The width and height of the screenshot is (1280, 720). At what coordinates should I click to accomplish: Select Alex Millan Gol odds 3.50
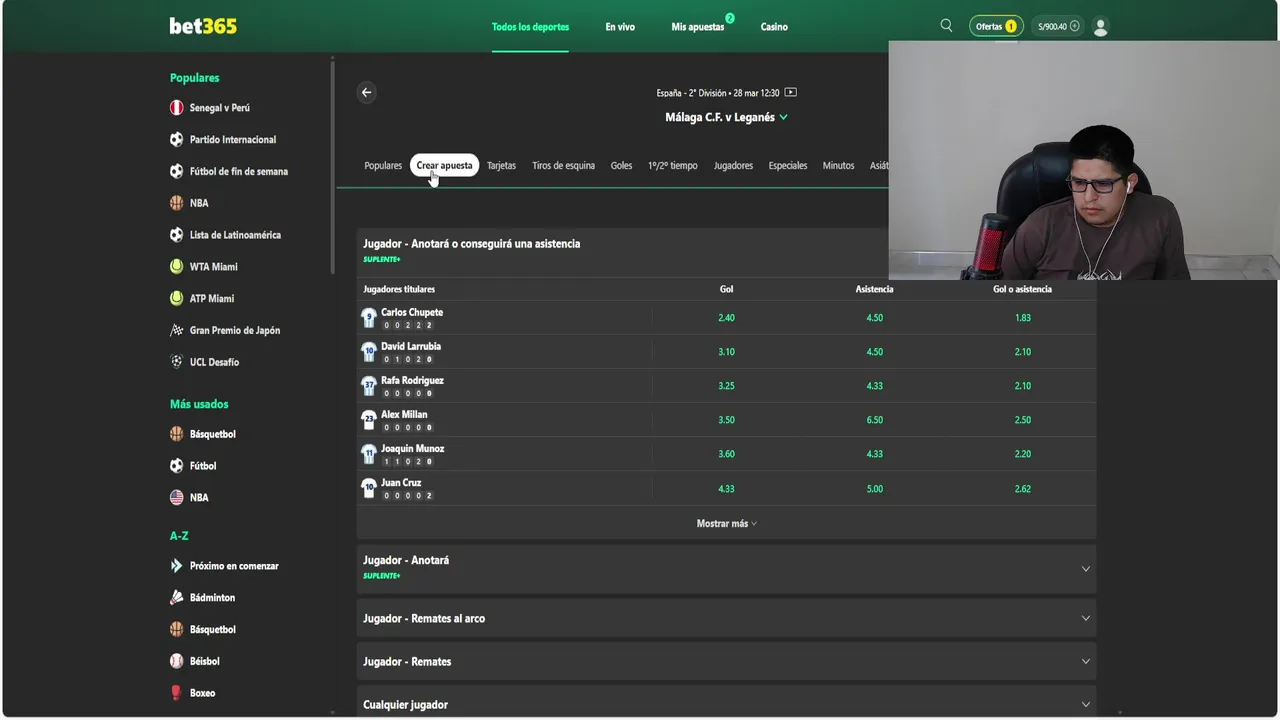pos(727,420)
